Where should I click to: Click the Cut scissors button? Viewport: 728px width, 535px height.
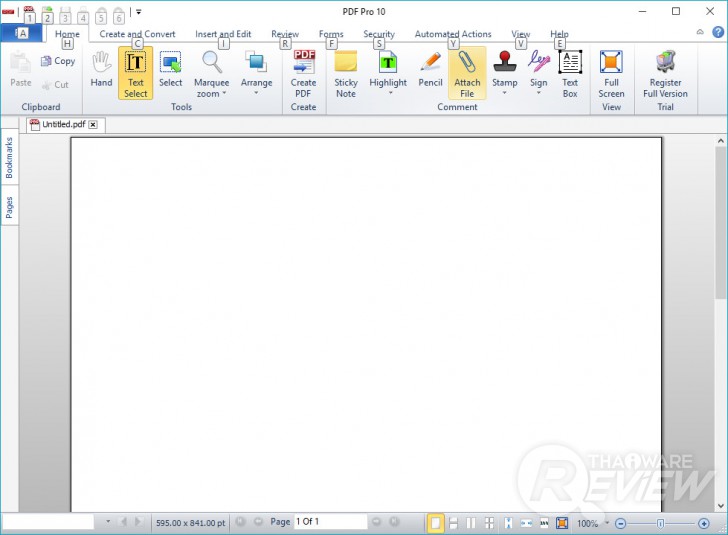coord(55,85)
